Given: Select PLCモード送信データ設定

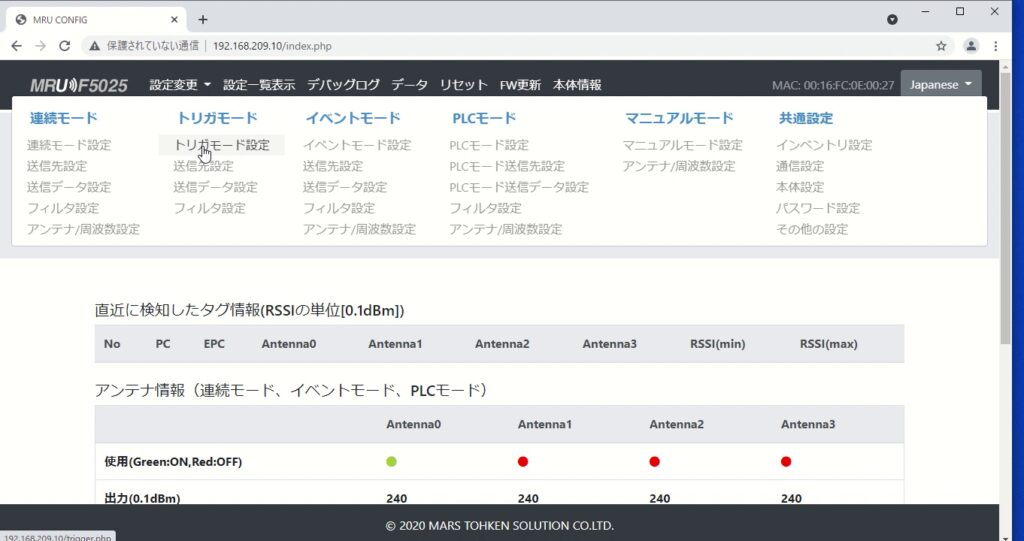Looking at the screenshot, I should point(519,187).
